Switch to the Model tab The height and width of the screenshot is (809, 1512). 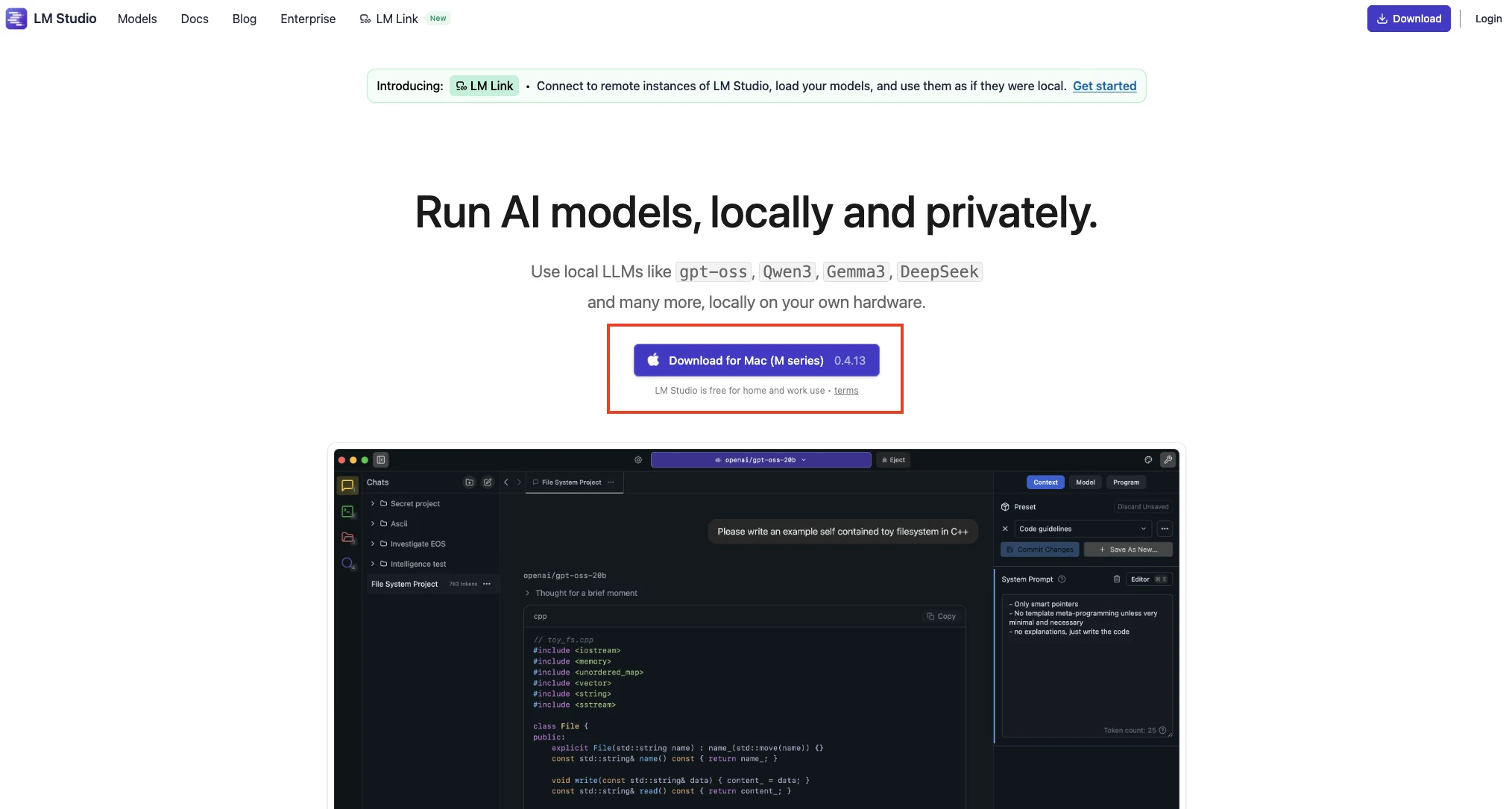click(1086, 482)
